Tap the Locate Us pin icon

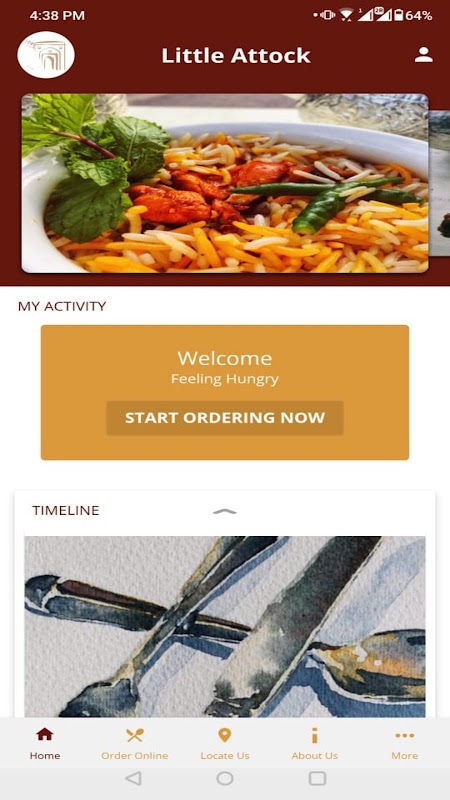(x=225, y=735)
